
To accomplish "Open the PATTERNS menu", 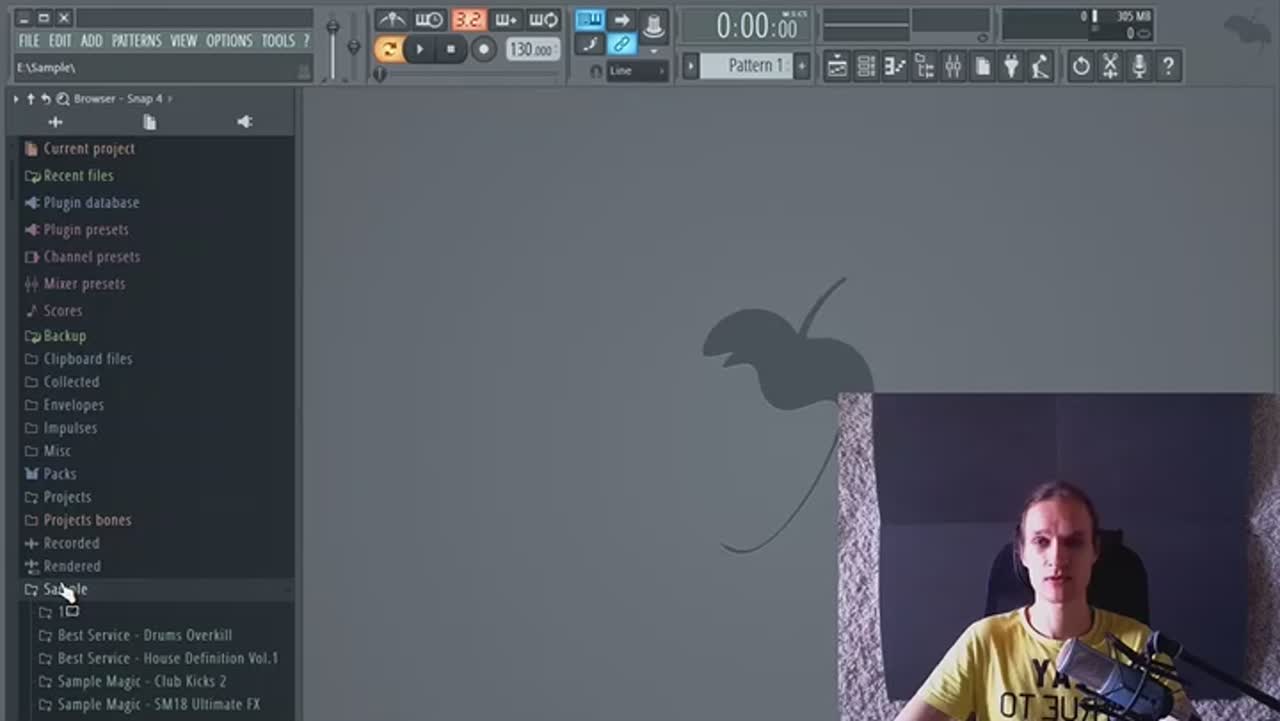I will point(136,41).
